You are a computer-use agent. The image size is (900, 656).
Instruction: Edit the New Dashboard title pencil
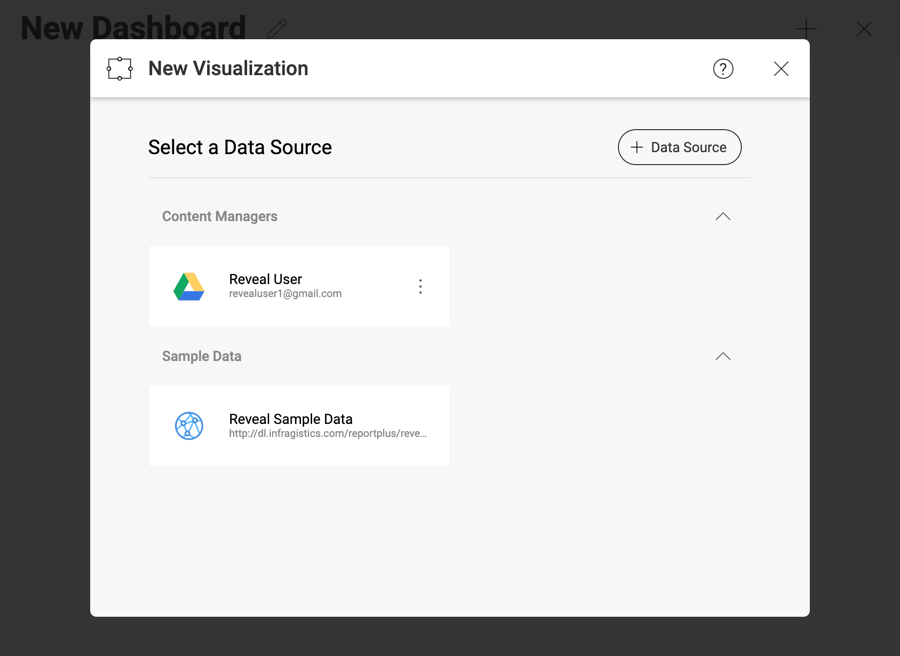click(x=277, y=29)
